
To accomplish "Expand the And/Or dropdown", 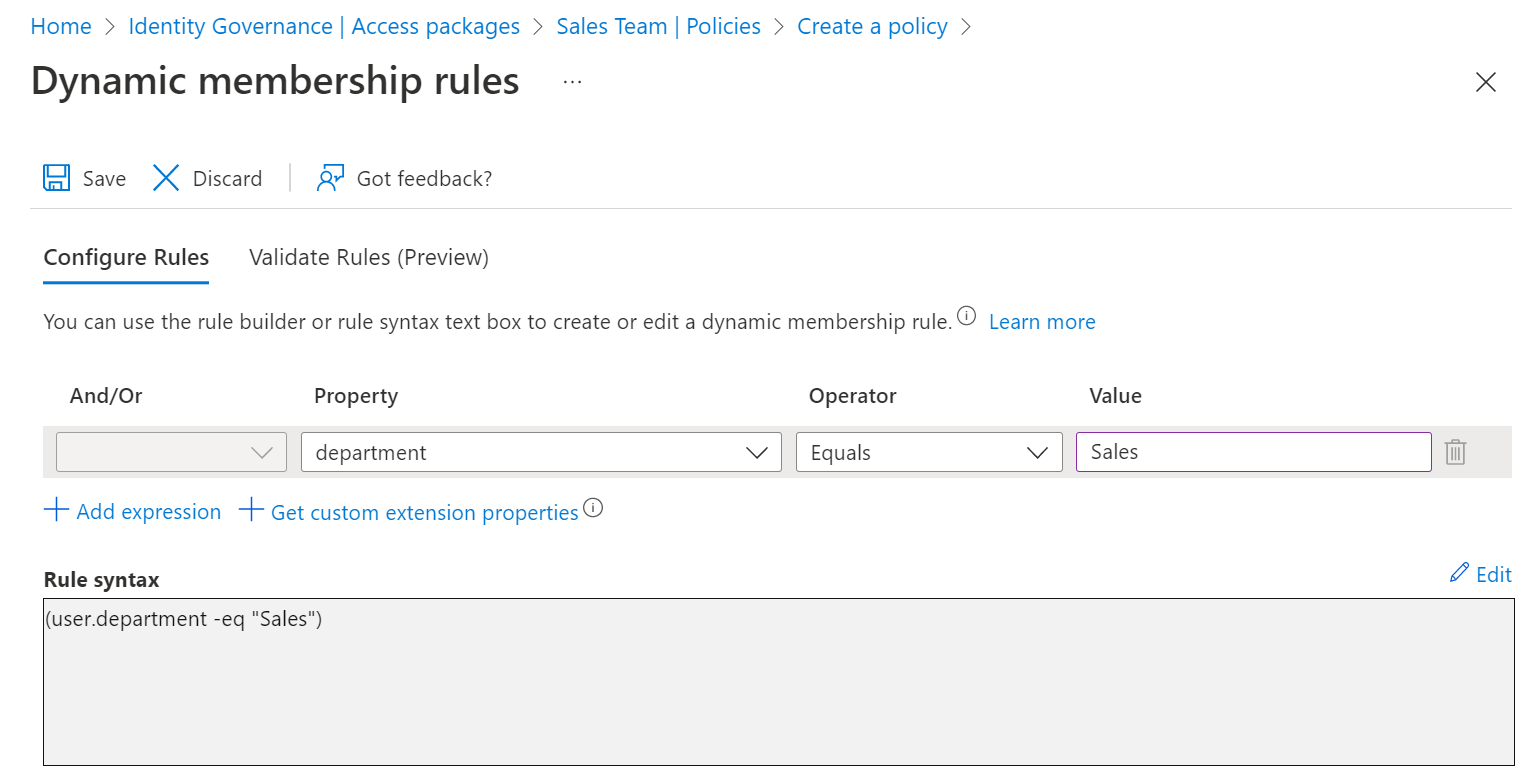I will 171,452.
